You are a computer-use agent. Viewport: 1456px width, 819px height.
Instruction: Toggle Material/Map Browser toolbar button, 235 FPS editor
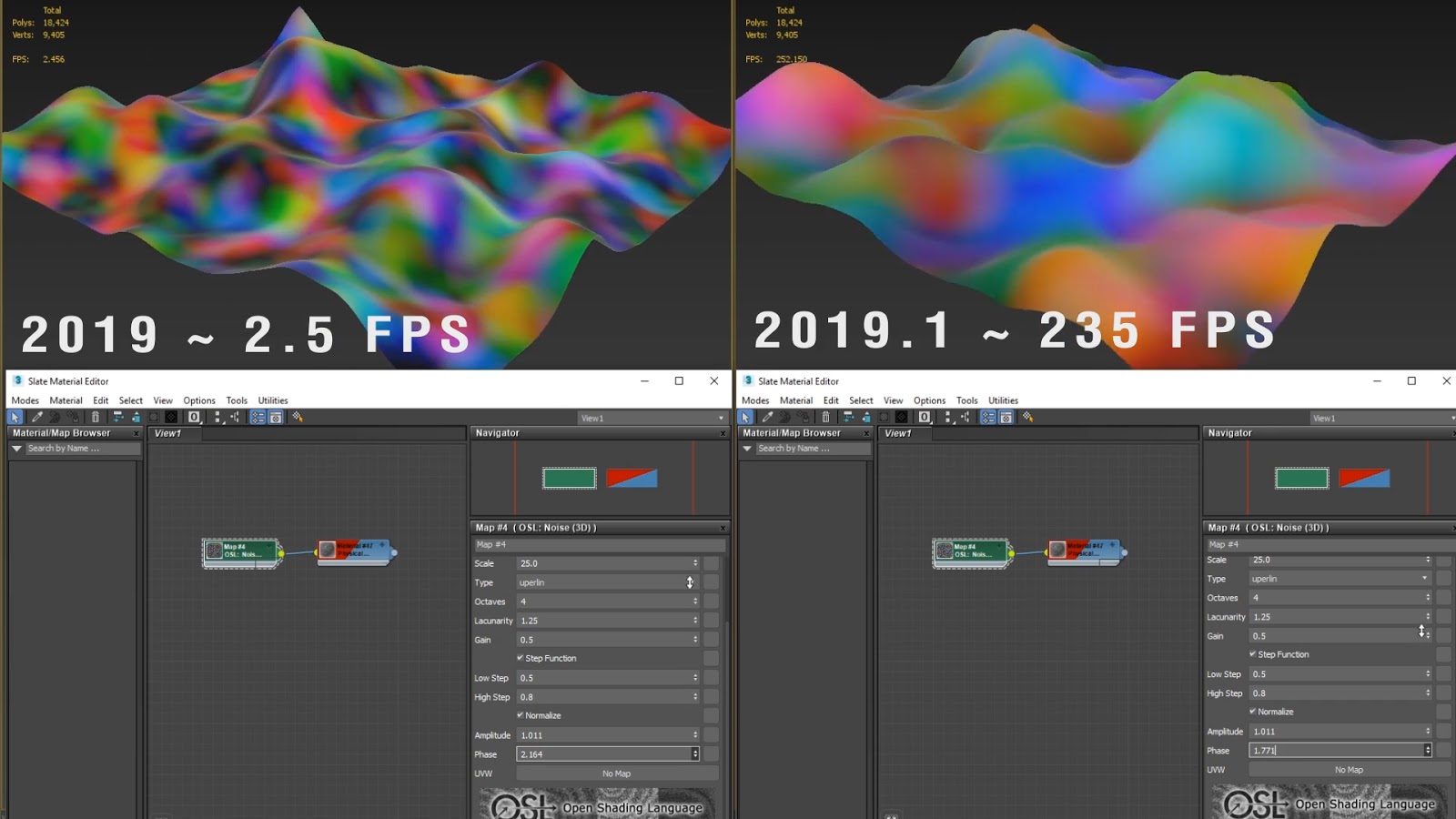pos(988,417)
